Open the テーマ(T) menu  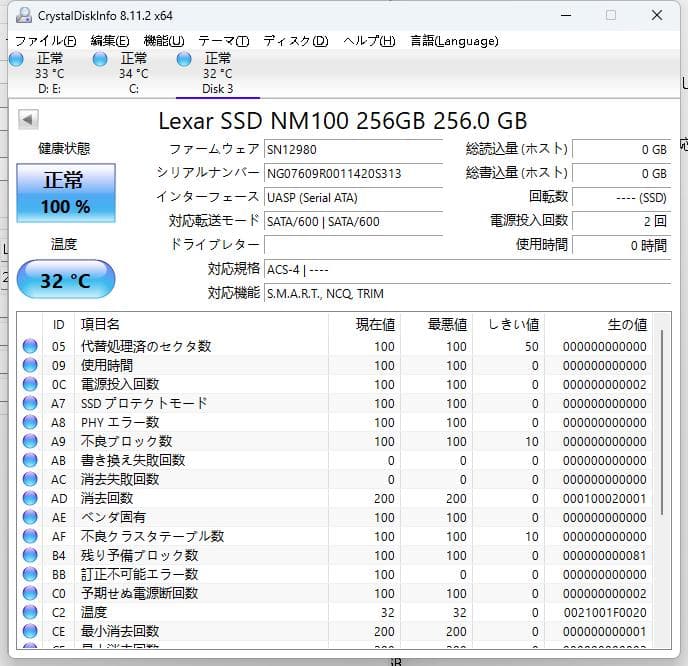point(223,41)
